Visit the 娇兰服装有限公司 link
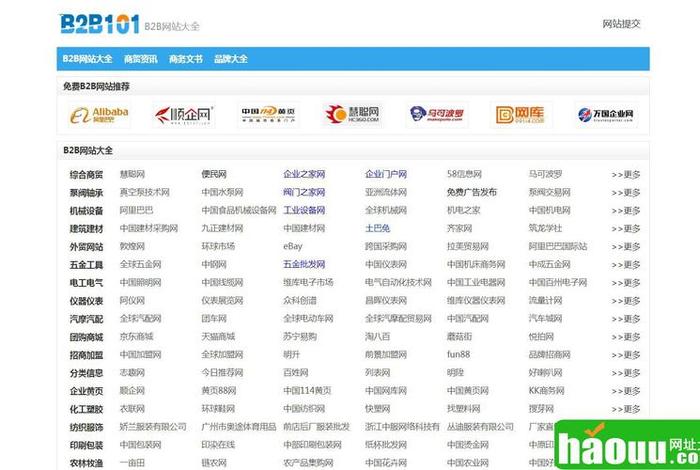The image size is (700, 470). pyautogui.click(x=153, y=427)
